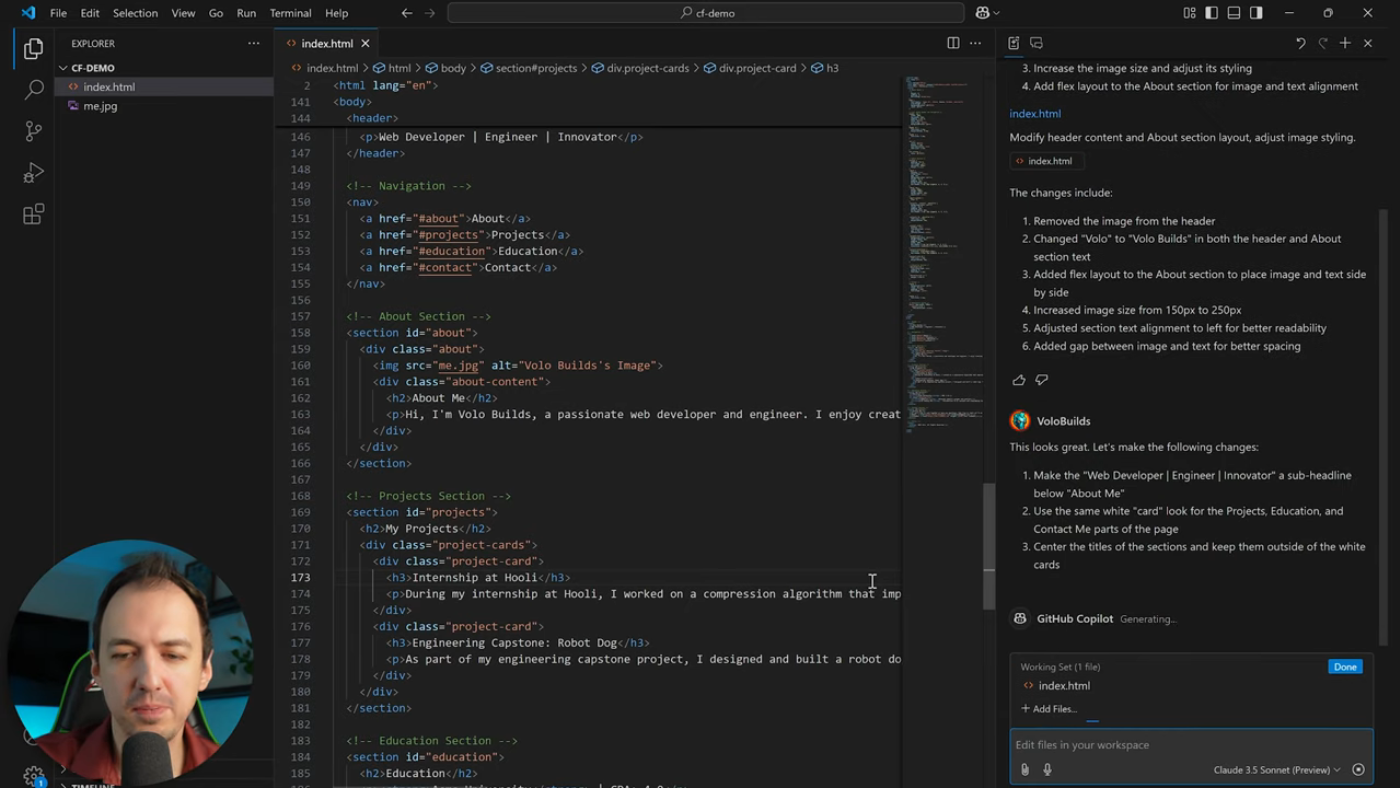Open the Customize Layout icon
The width and height of the screenshot is (1400, 788).
tap(1189, 13)
